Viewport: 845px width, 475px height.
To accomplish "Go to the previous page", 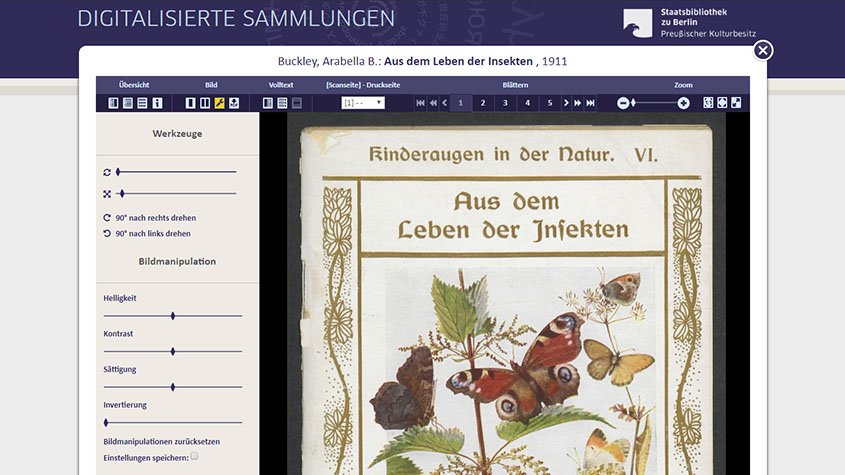I will pyautogui.click(x=445, y=103).
